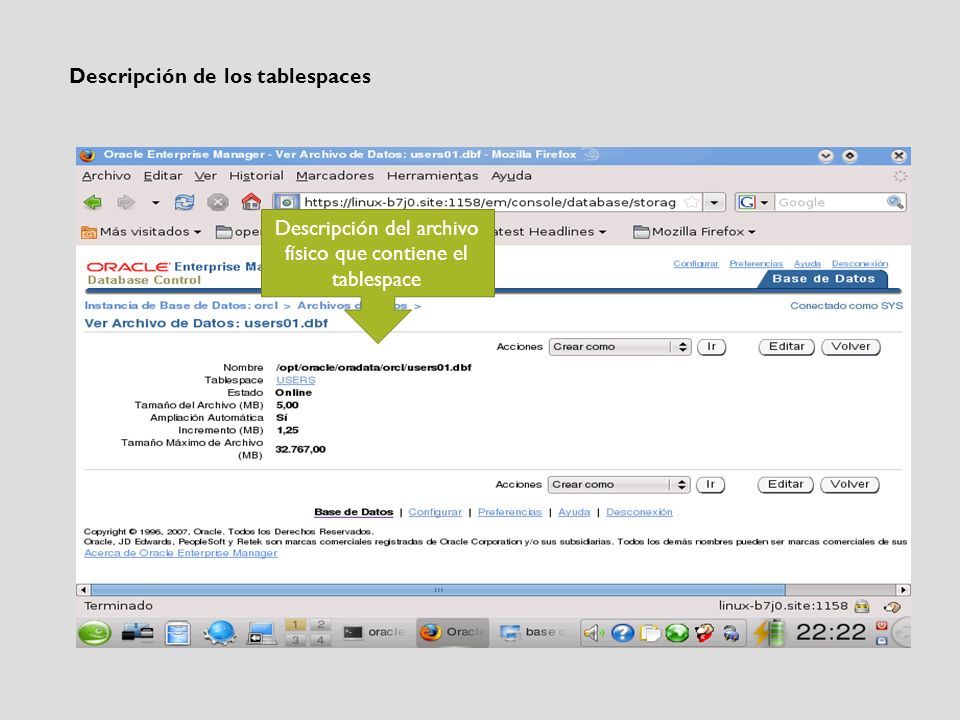The width and height of the screenshot is (960, 720).
Task: Switch to the 'base' window in taskbar
Action: (x=533, y=632)
